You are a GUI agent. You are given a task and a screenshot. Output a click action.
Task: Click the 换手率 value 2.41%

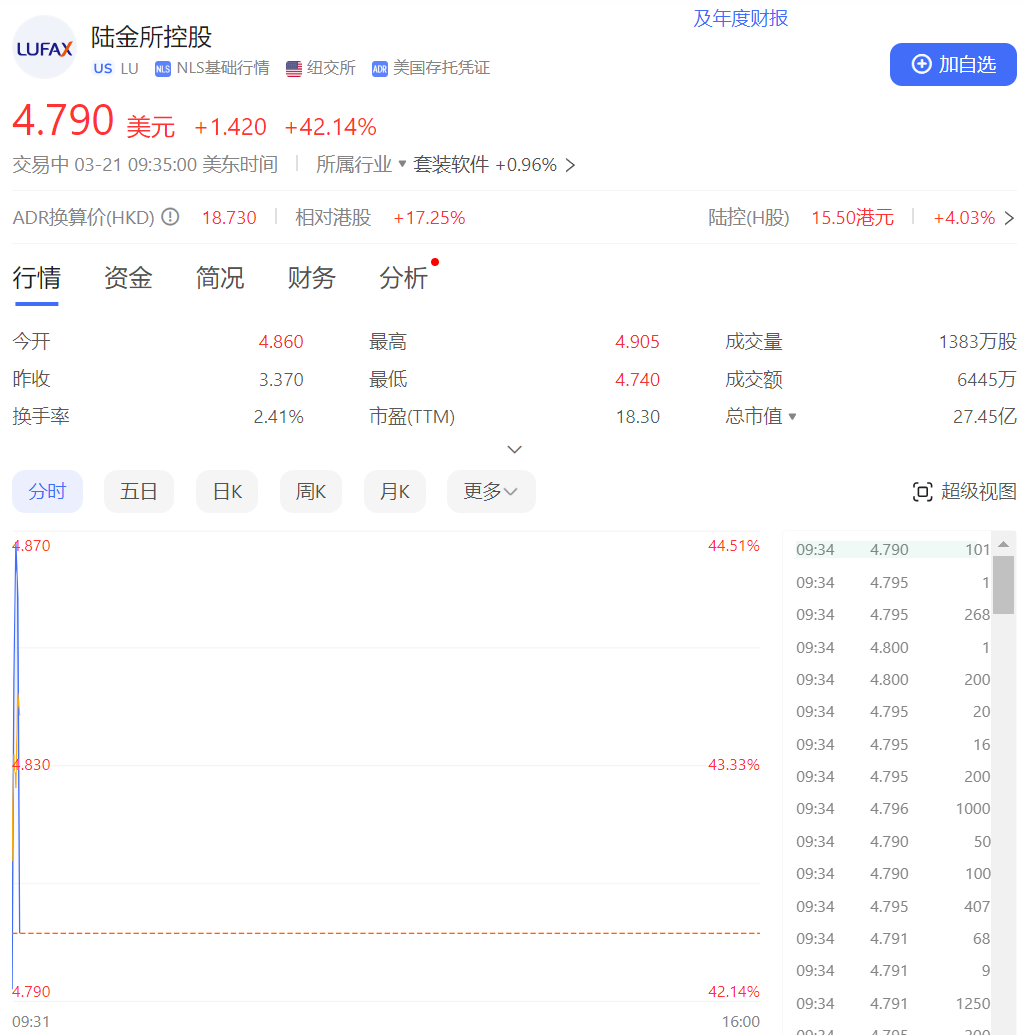pyautogui.click(x=279, y=417)
